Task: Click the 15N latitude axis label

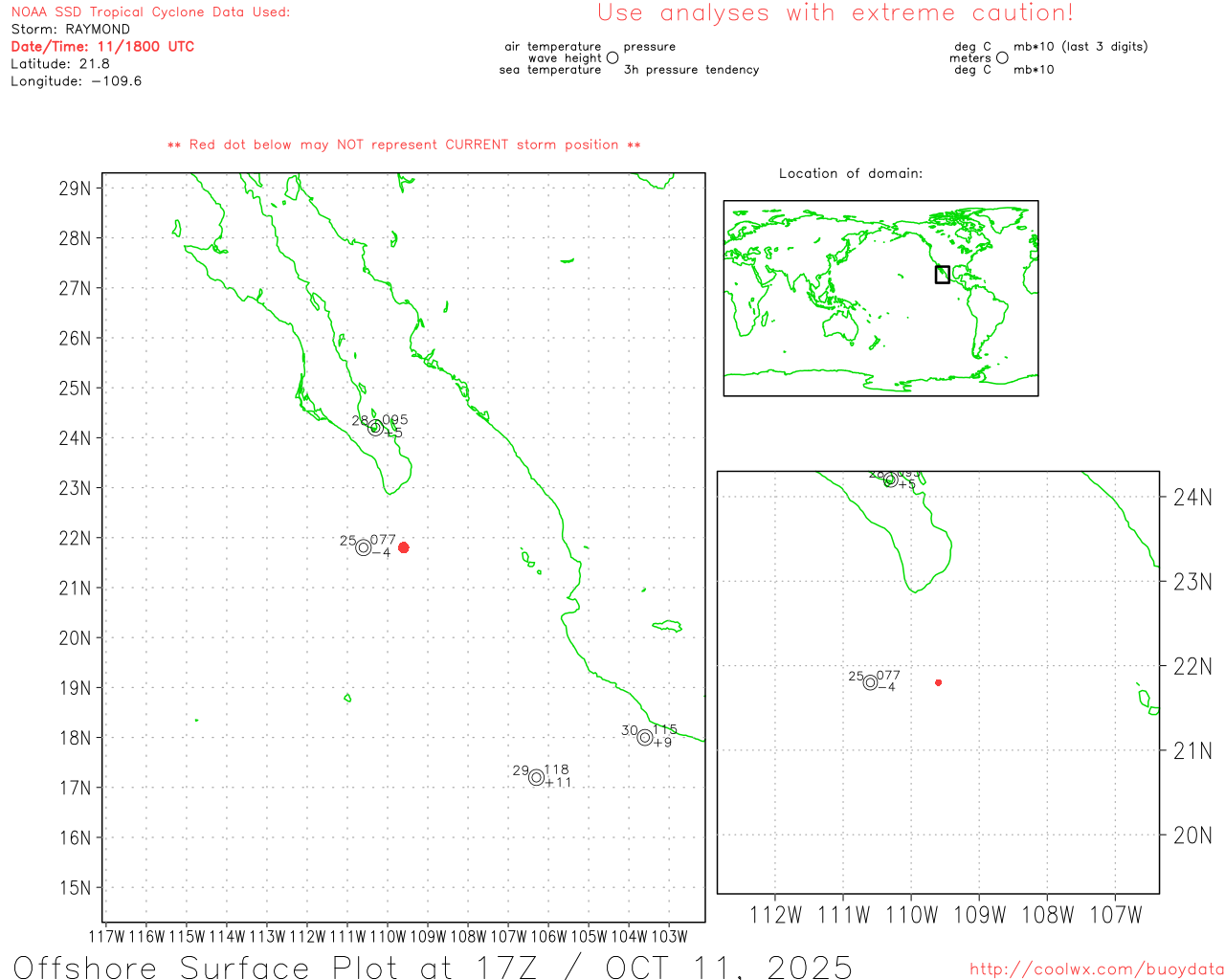Action: tap(75, 887)
